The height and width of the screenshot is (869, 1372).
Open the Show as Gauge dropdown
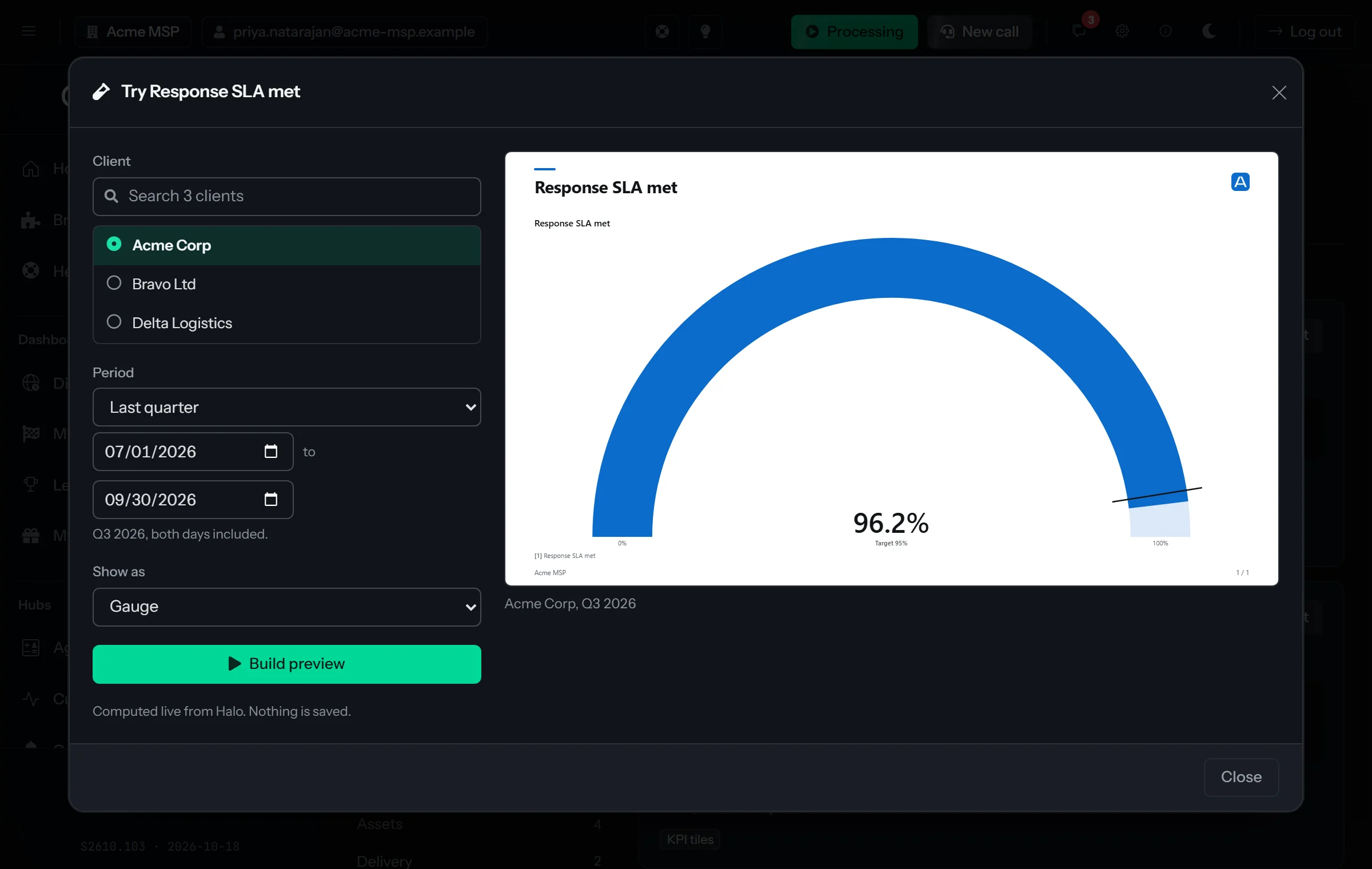[286, 607]
